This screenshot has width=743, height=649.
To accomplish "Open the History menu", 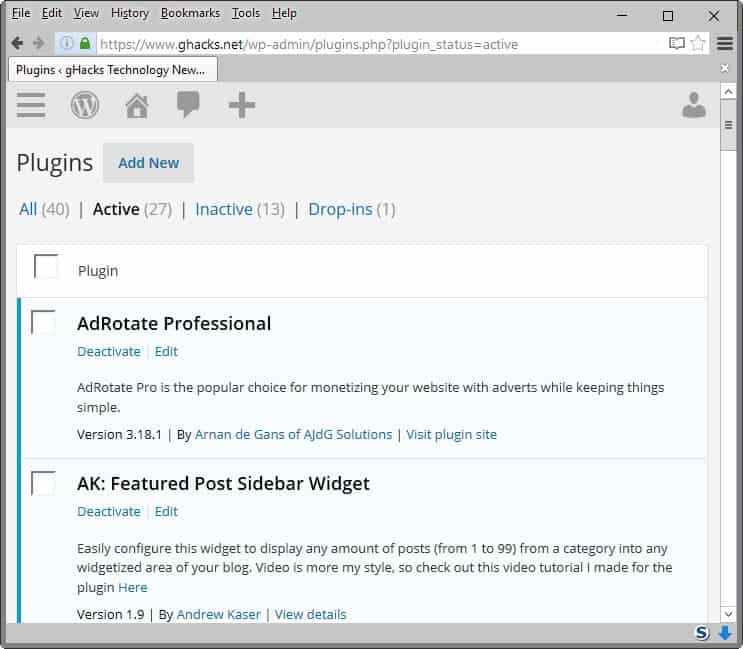I will point(130,13).
